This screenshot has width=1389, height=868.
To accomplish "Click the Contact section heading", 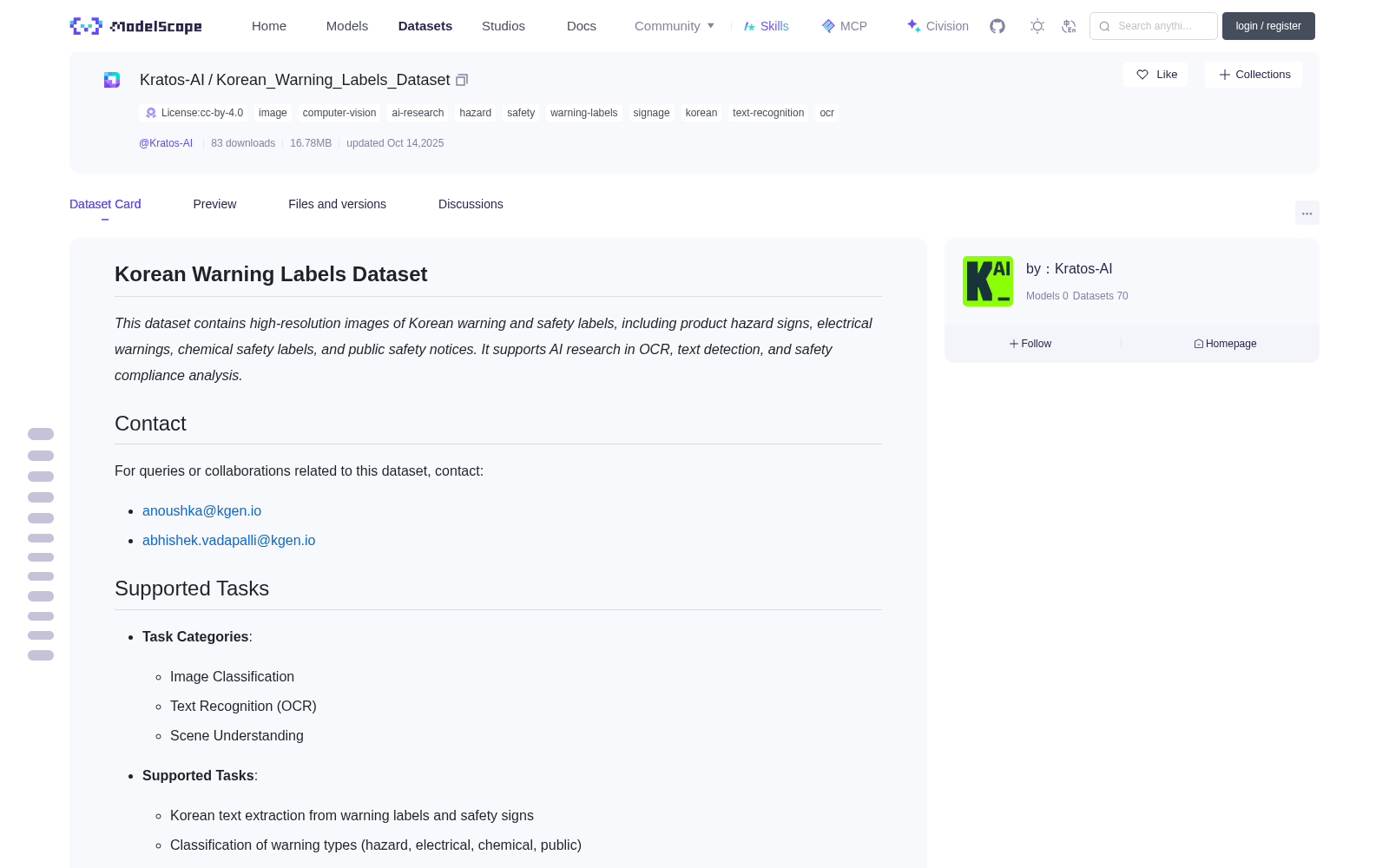I will [x=150, y=424].
